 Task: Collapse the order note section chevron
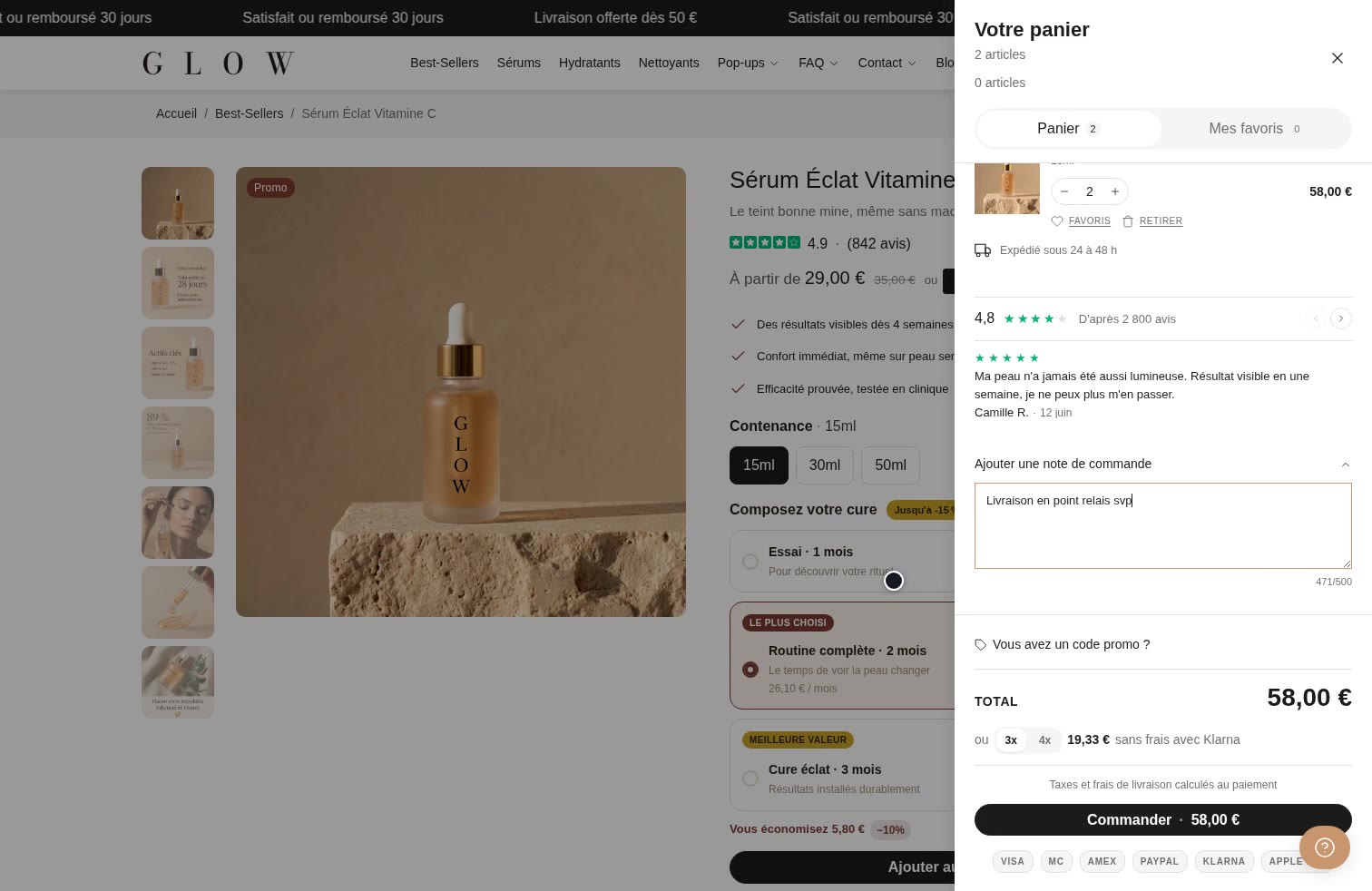(x=1345, y=465)
